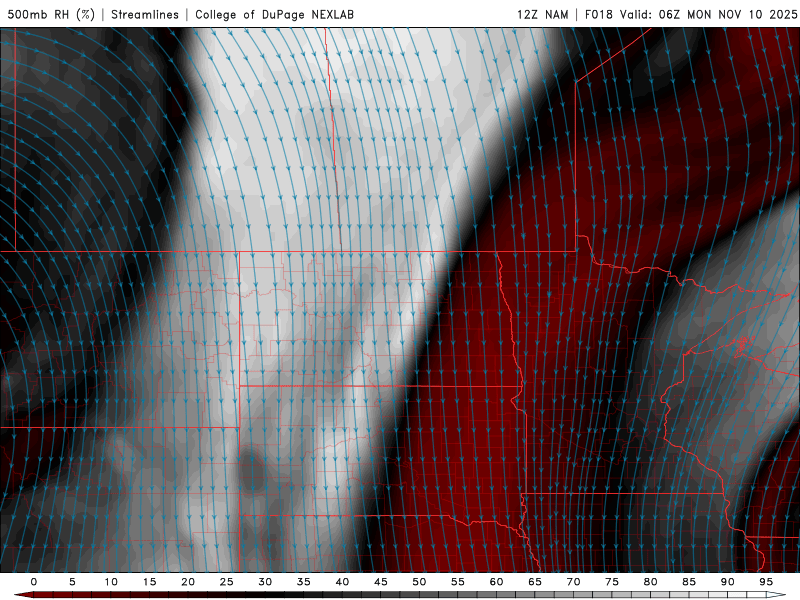Image resolution: width=800 pixels, height=600 pixels.
Task: Select the colorbar label "85"
Action: click(x=689, y=582)
